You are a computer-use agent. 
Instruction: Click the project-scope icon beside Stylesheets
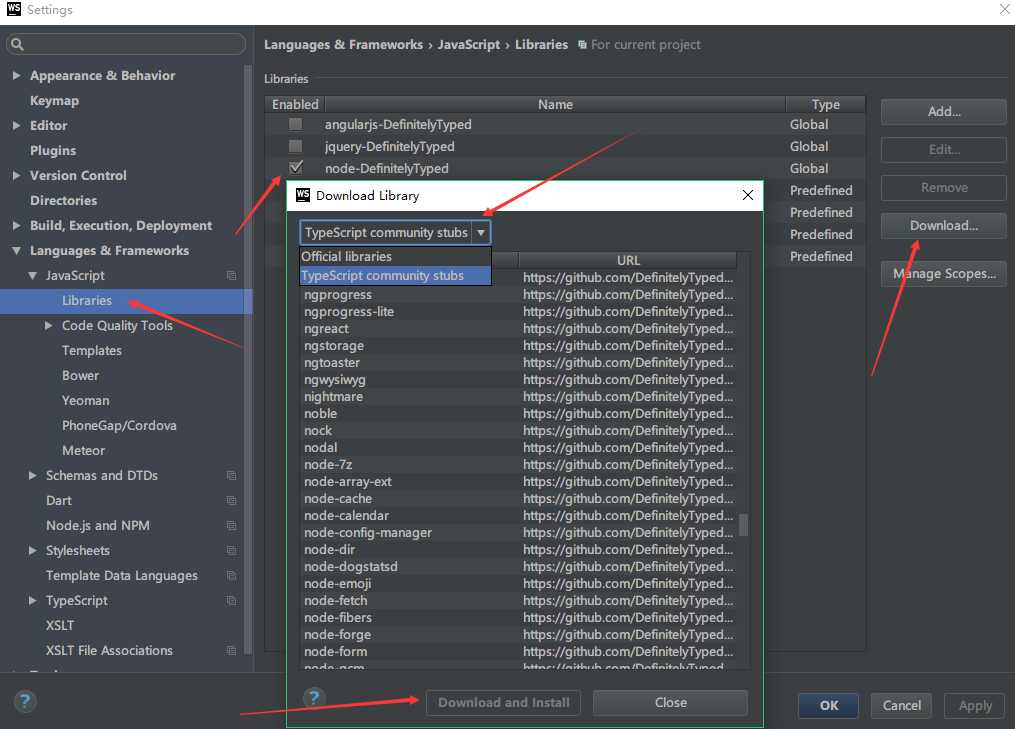pyautogui.click(x=231, y=551)
